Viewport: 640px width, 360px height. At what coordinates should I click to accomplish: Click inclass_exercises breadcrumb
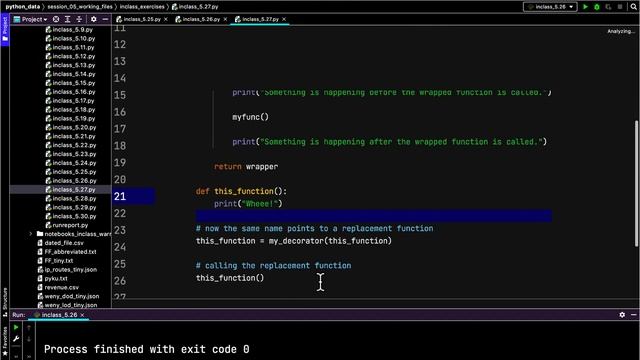(142, 7)
